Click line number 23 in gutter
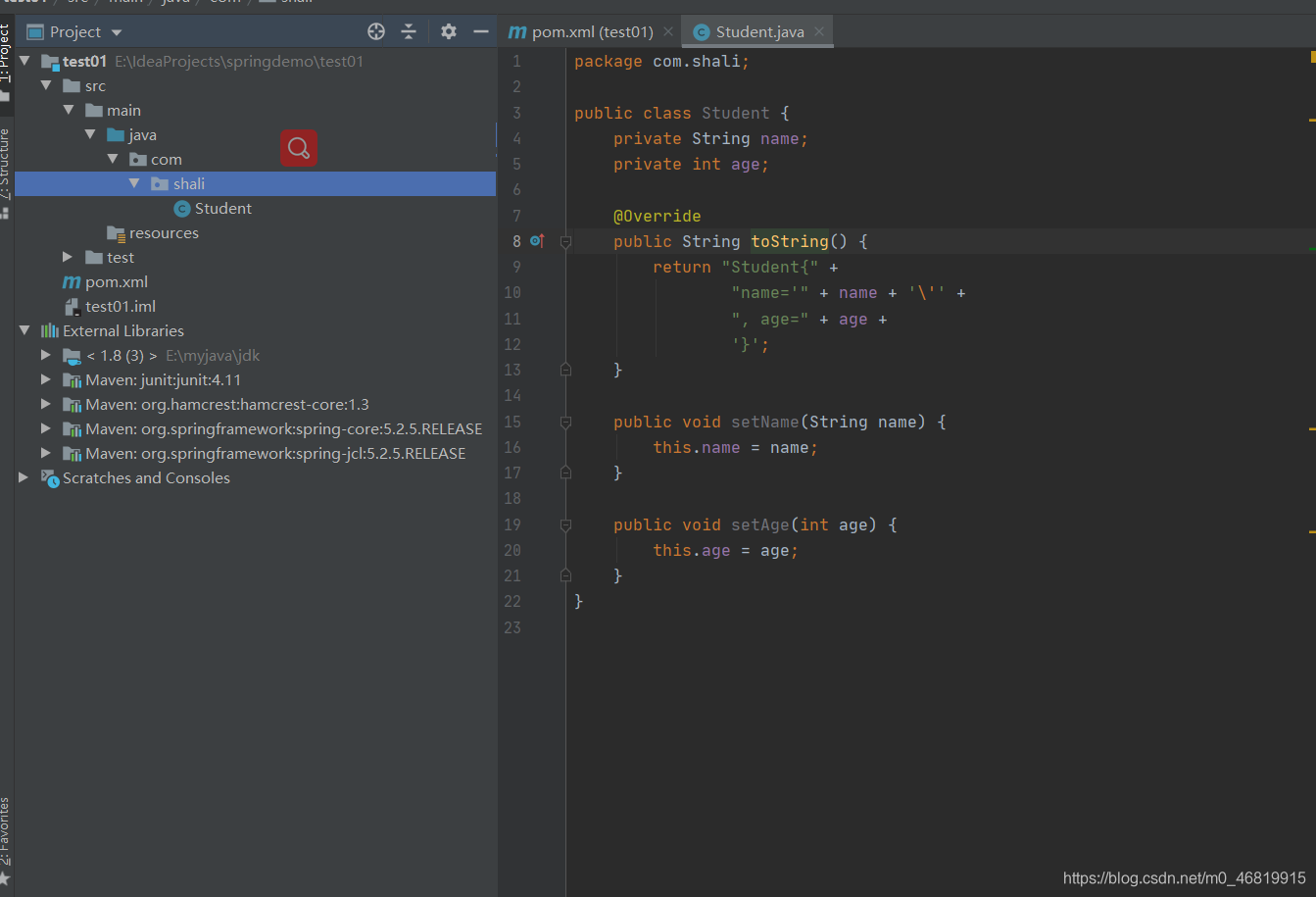 click(x=512, y=627)
